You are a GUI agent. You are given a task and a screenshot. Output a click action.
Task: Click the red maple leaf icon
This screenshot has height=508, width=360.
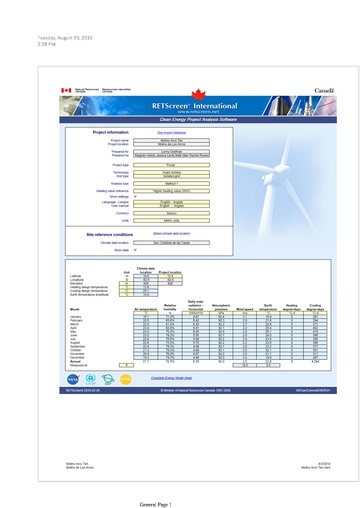coord(198,94)
